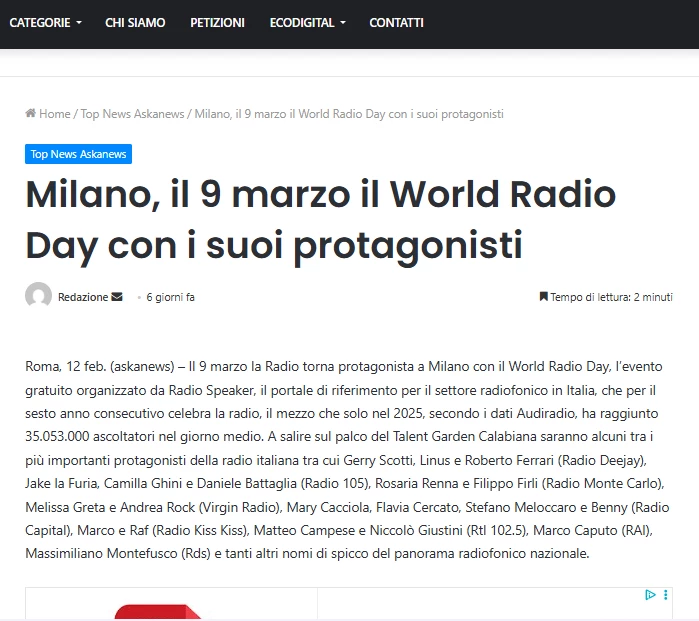
Task: Click the bookmark icon near reading time
Action: (544, 297)
